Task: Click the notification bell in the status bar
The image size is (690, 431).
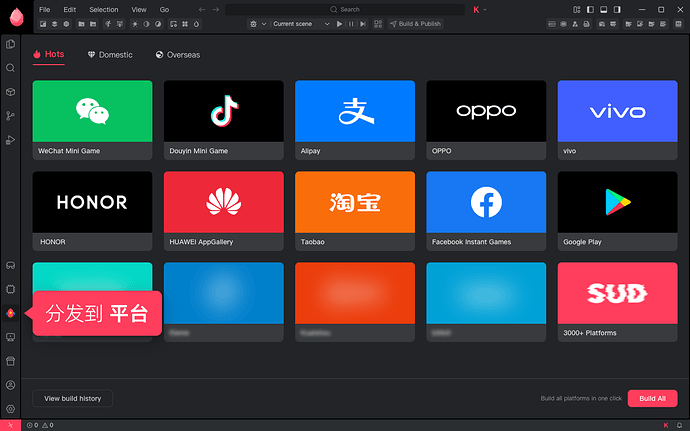Action: (679, 425)
